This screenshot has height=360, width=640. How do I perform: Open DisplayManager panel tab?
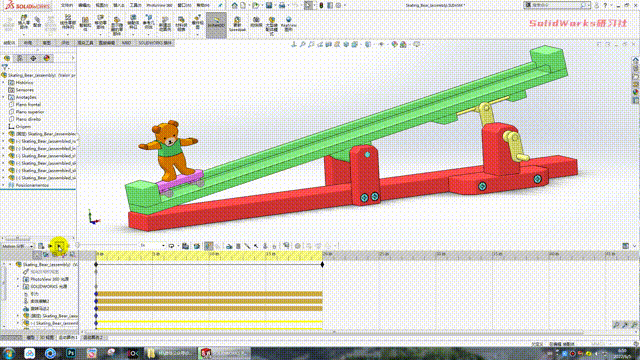point(47,58)
